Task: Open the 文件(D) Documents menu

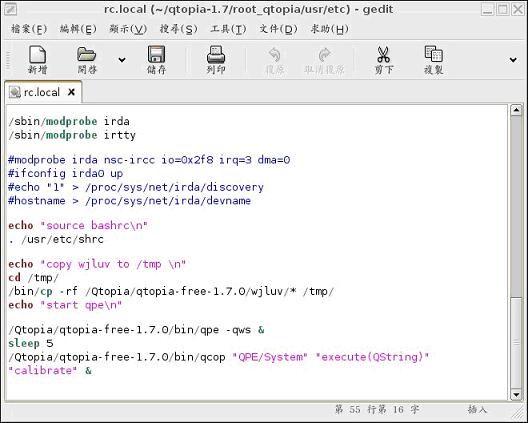Action: click(x=278, y=29)
